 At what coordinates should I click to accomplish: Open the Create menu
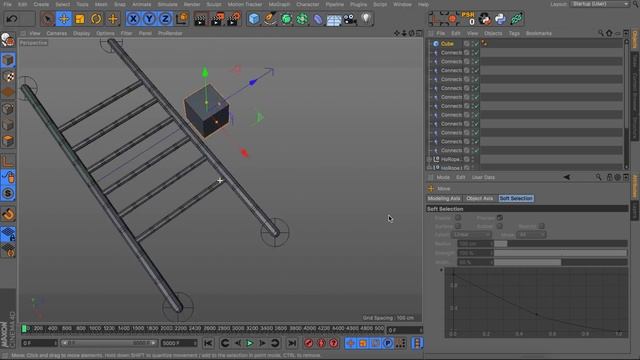41,4
